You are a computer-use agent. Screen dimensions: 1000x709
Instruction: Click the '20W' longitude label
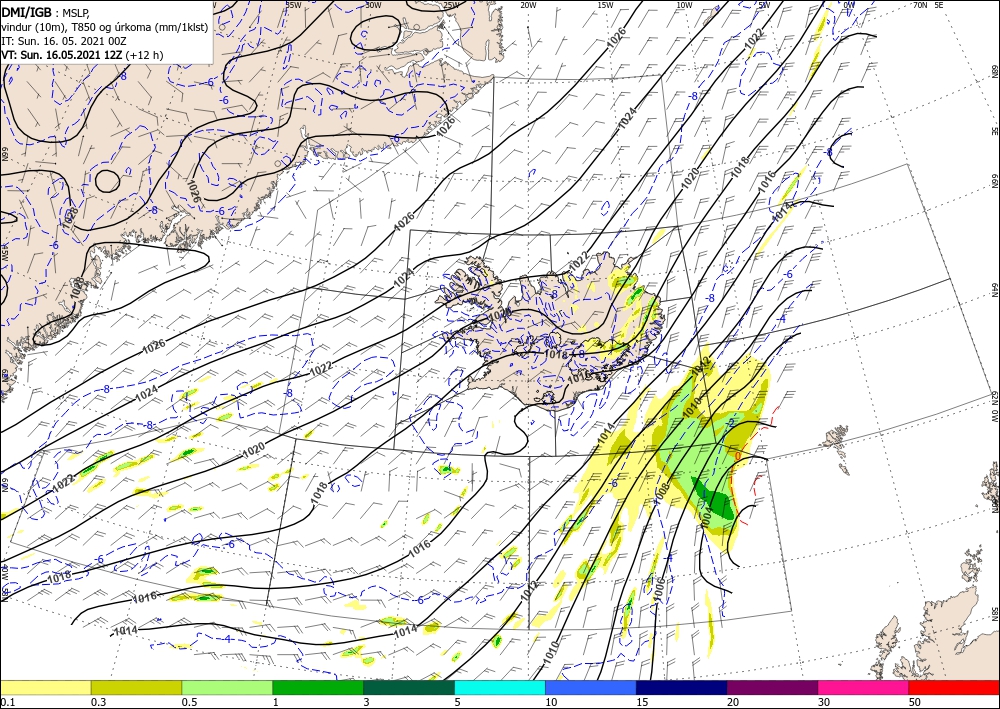pos(527,5)
